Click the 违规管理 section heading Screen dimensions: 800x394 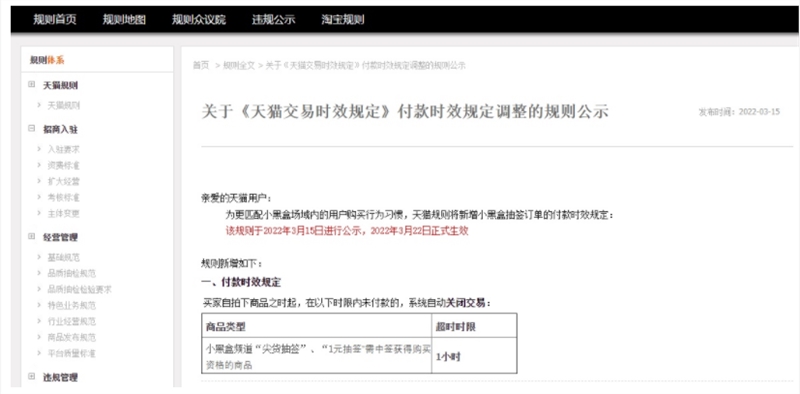[60, 378]
